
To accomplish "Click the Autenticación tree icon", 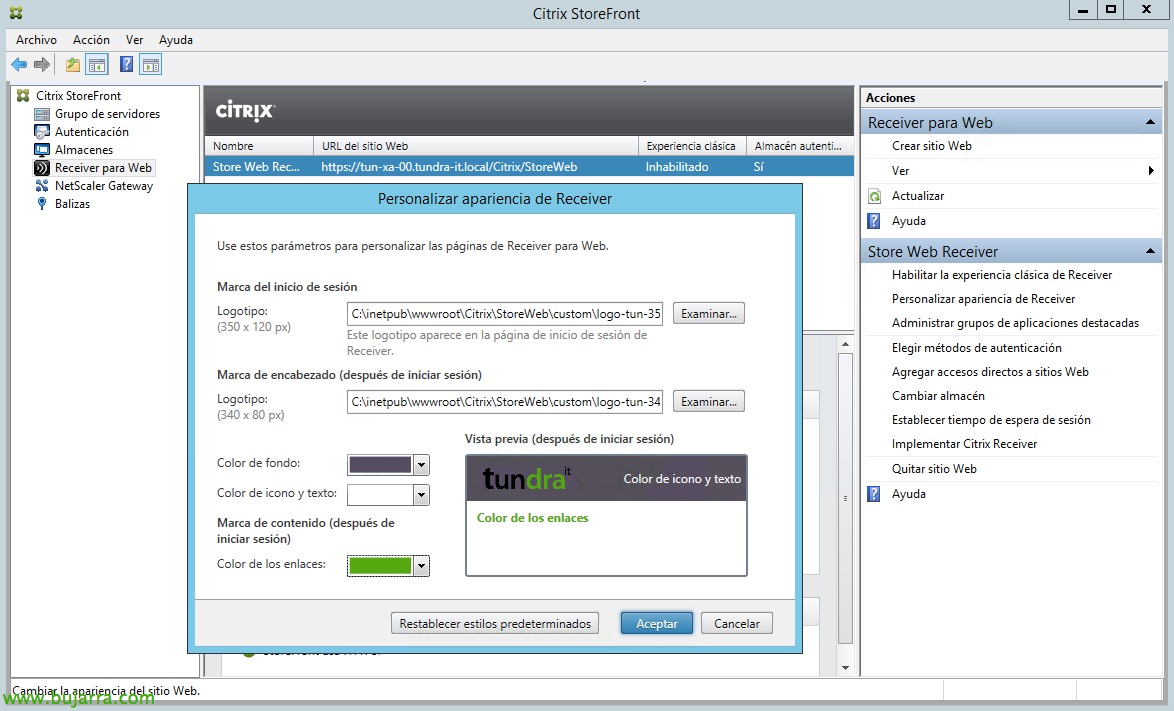I will [x=42, y=132].
